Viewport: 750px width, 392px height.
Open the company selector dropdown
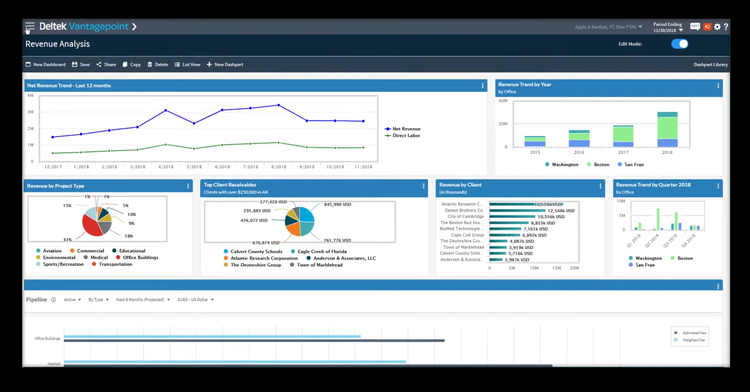(x=608, y=27)
